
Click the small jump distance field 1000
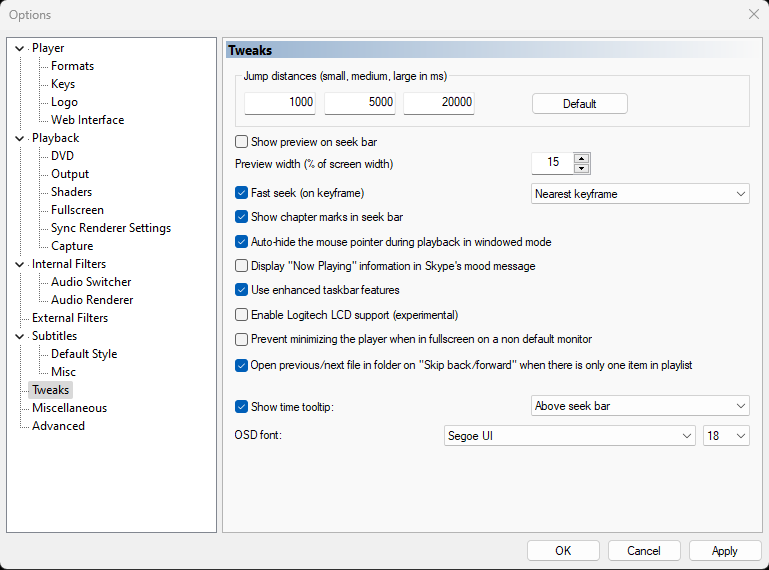pyautogui.click(x=280, y=103)
